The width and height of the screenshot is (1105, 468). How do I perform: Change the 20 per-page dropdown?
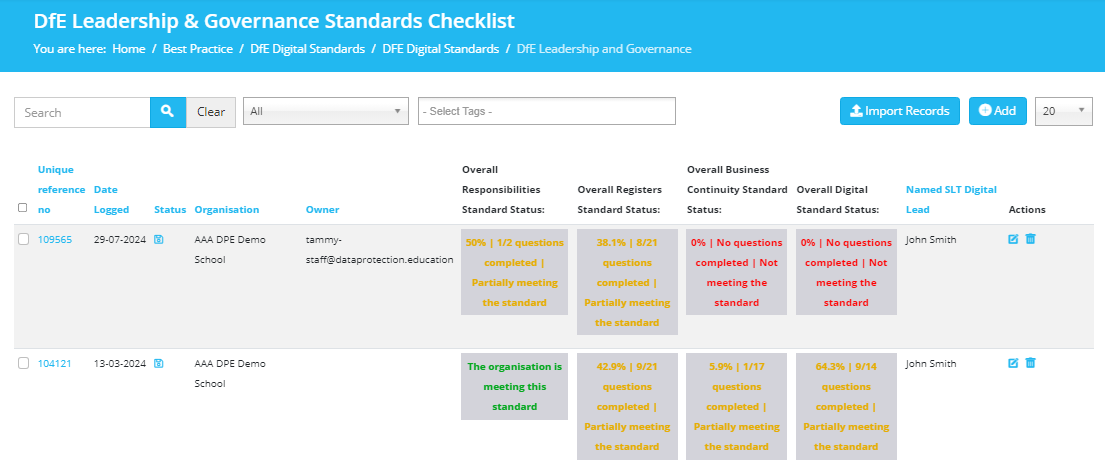coord(1063,111)
